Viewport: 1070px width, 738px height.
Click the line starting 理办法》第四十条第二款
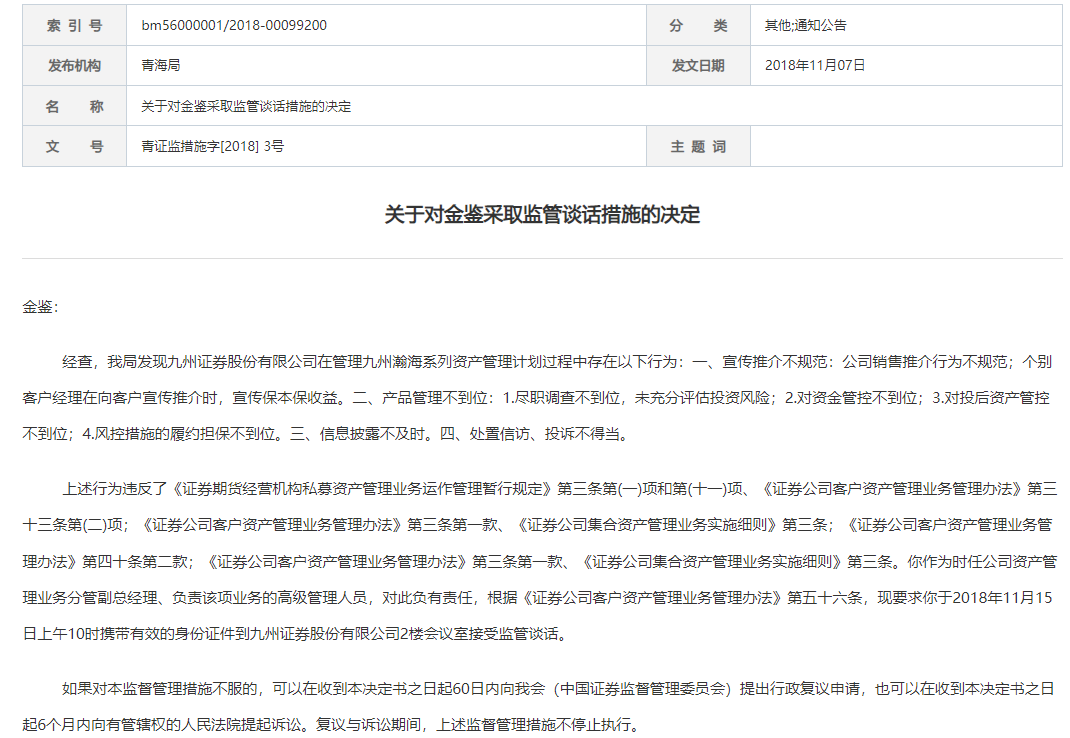coord(540,562)
